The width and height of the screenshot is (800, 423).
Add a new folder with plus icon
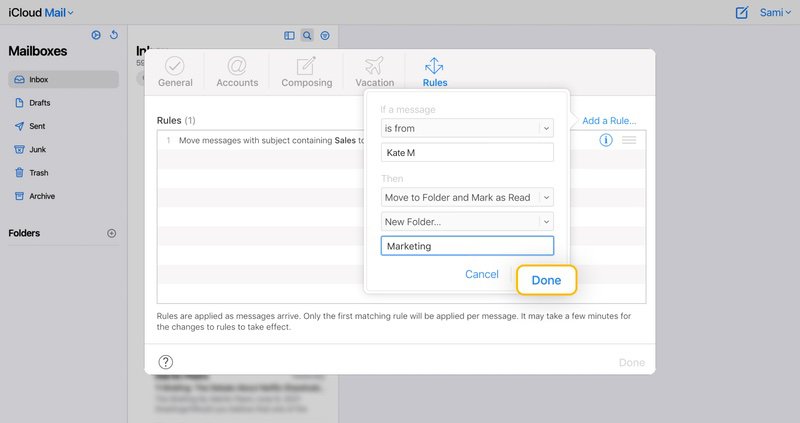112,233
